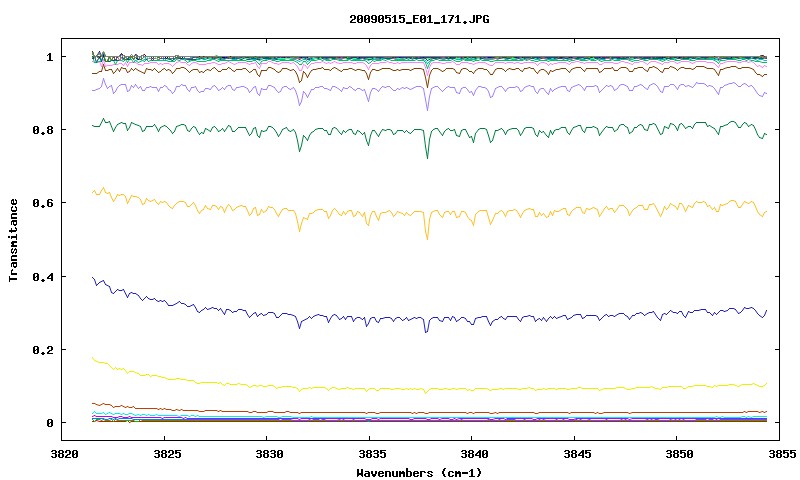Click the plot title 20090515_E01_171.JPG

click(x=419, y=19)
